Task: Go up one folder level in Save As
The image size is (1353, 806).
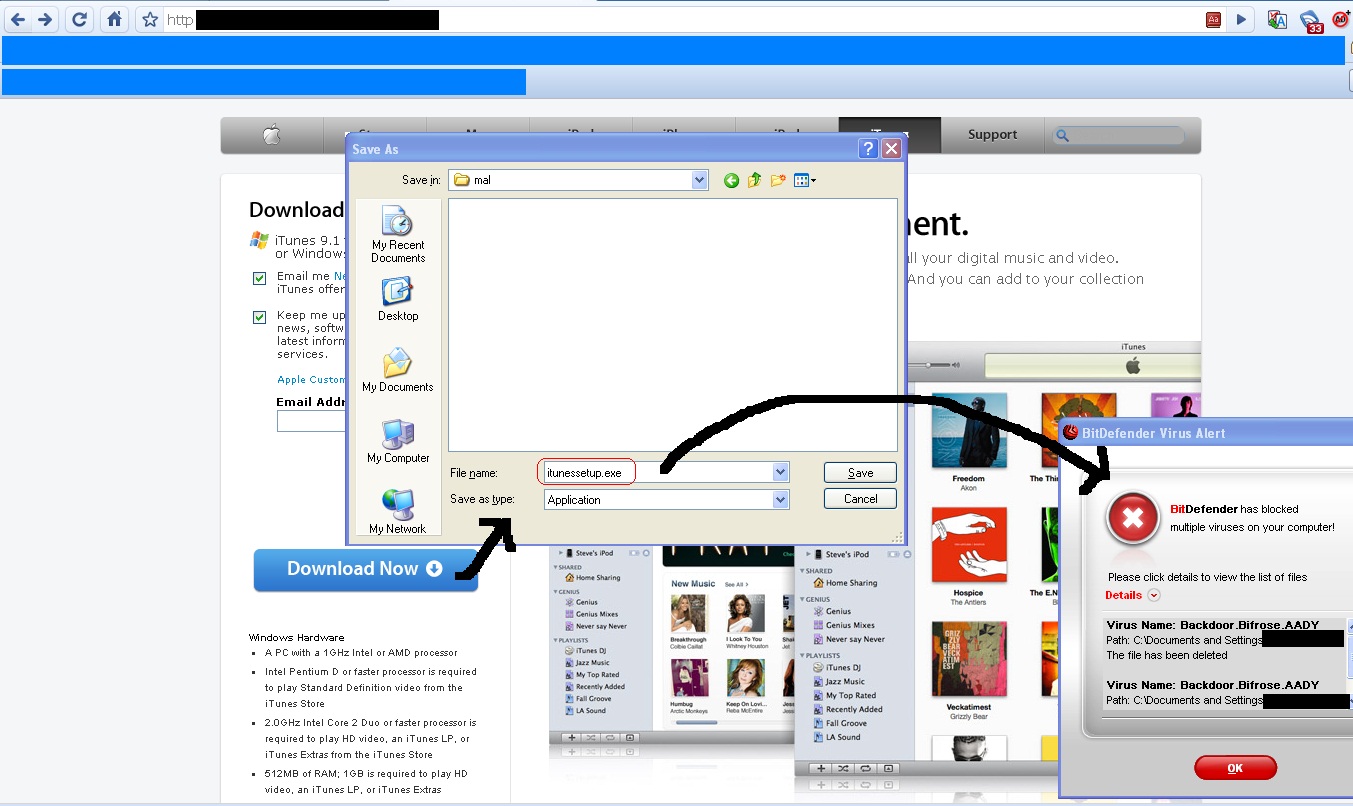Action: tap(754, 180)
